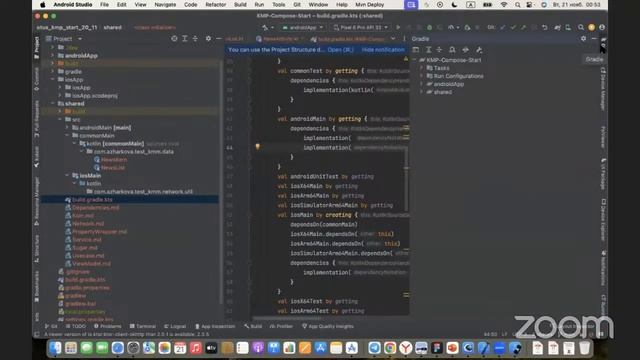This screenshot has width=640, height=360.
Task: Expand the androidApp folder in Project tree
Action: tap(52, 56)
